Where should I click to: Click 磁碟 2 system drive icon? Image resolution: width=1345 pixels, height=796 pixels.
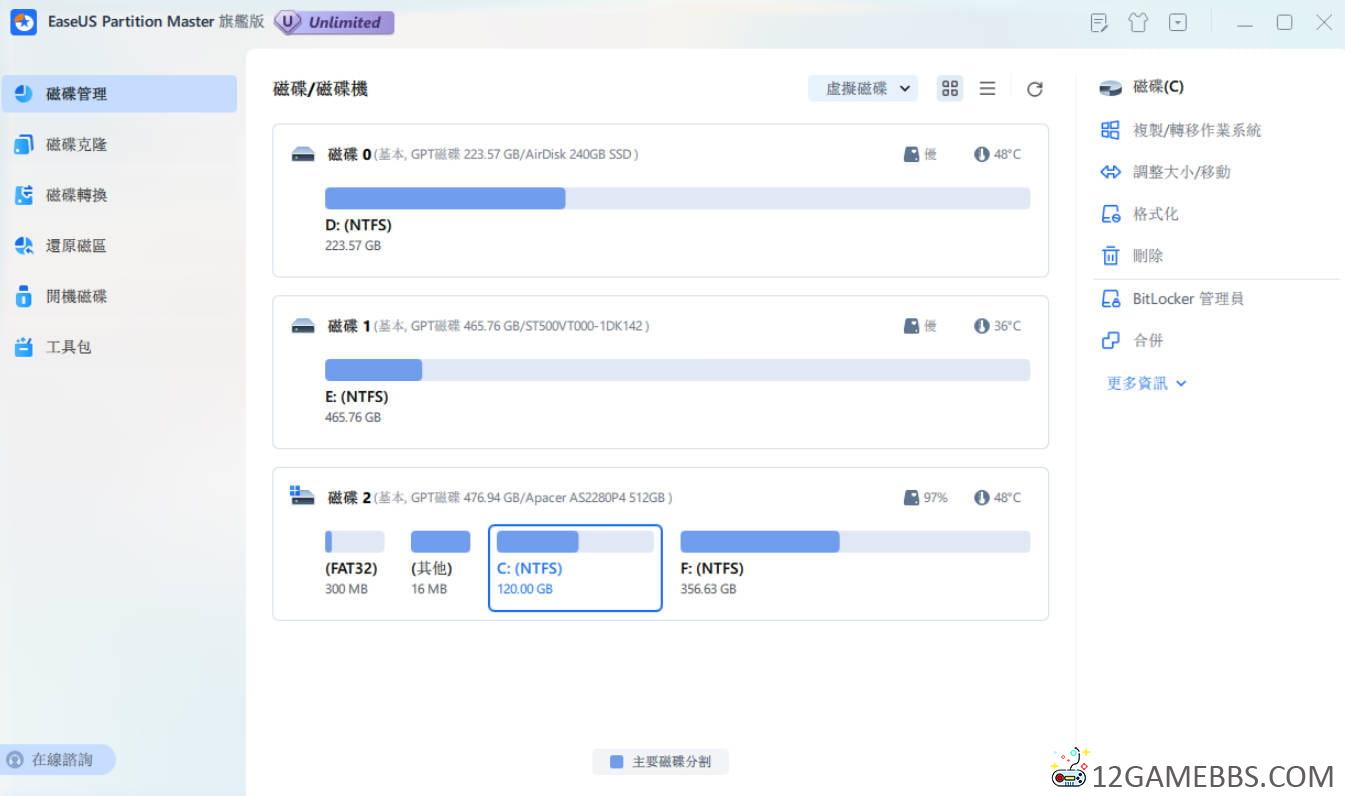(302, 496)
